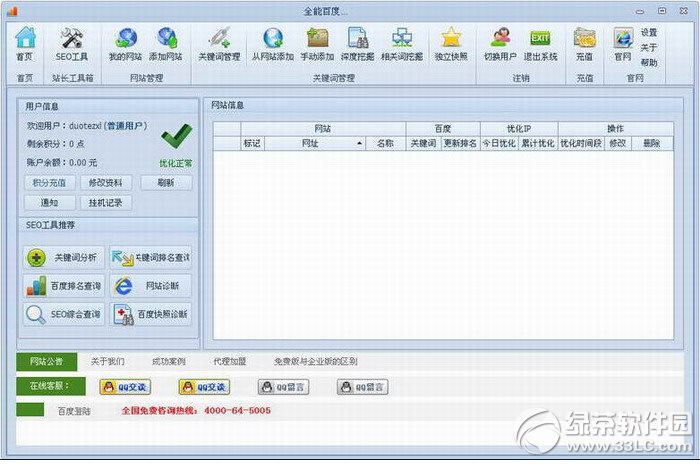Open SEO综合查询 tool
700x466 pixels.
63,314
